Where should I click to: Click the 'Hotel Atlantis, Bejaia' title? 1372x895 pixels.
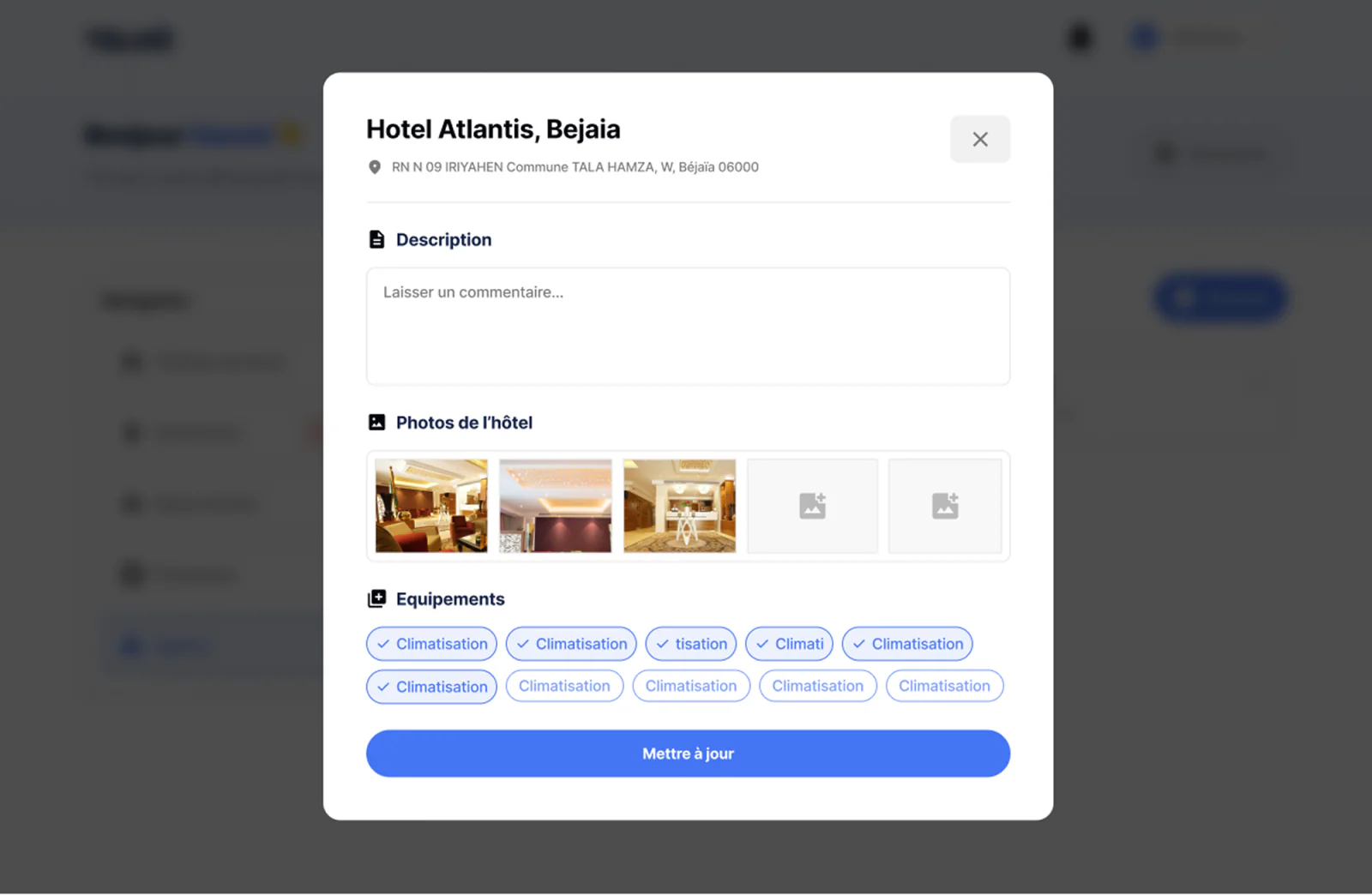[493, 129]
